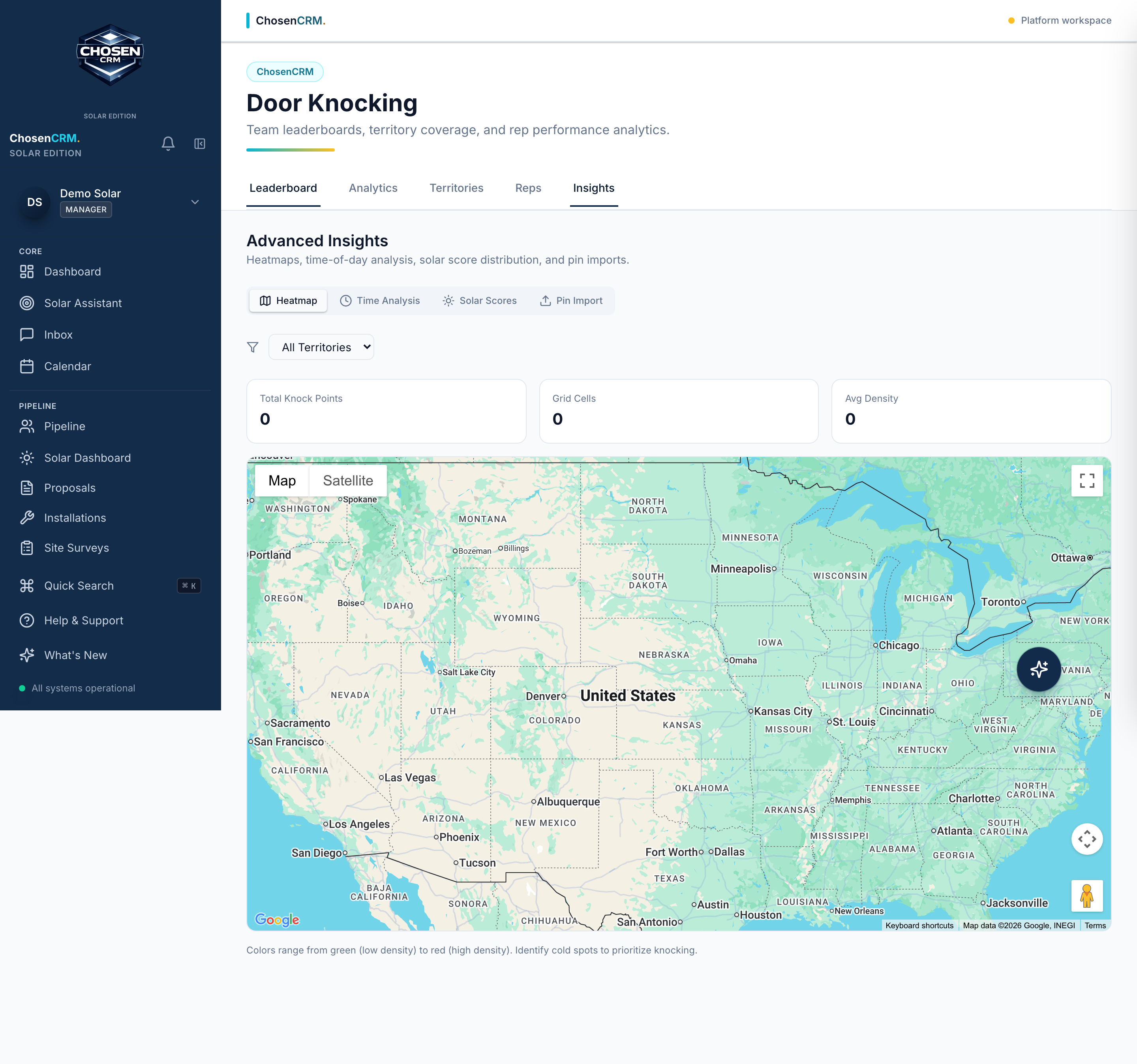Click the DS user avatar
Screen dimensions: 1137x1064
click(34, 202)
